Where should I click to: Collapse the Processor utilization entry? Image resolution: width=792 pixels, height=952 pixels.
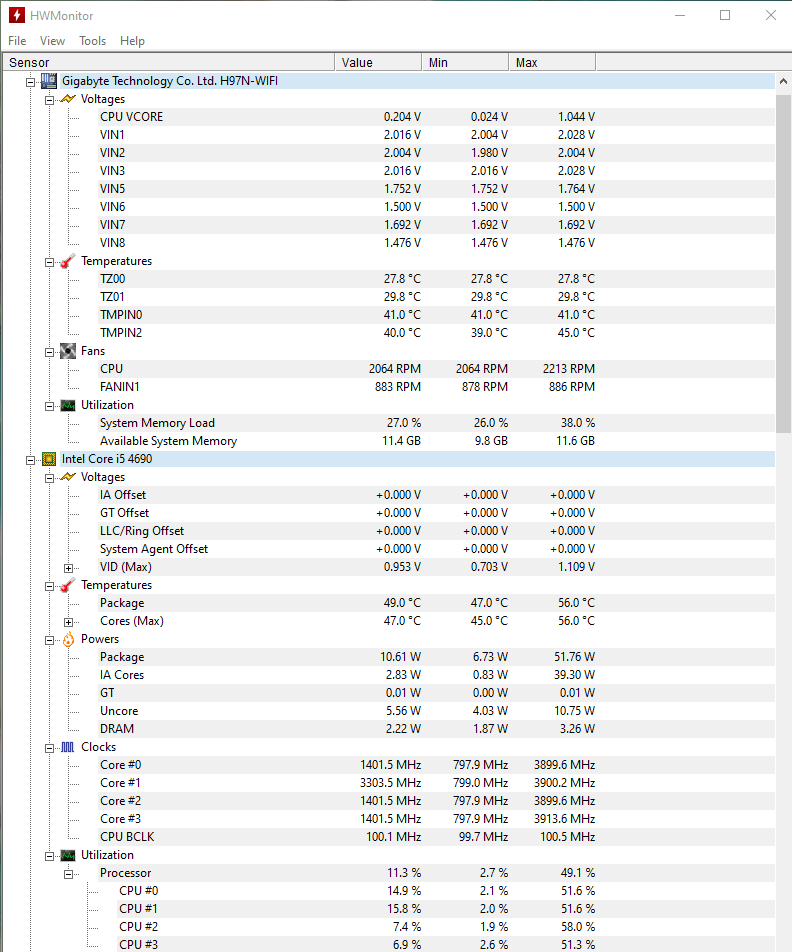click(x=69, y=874)
